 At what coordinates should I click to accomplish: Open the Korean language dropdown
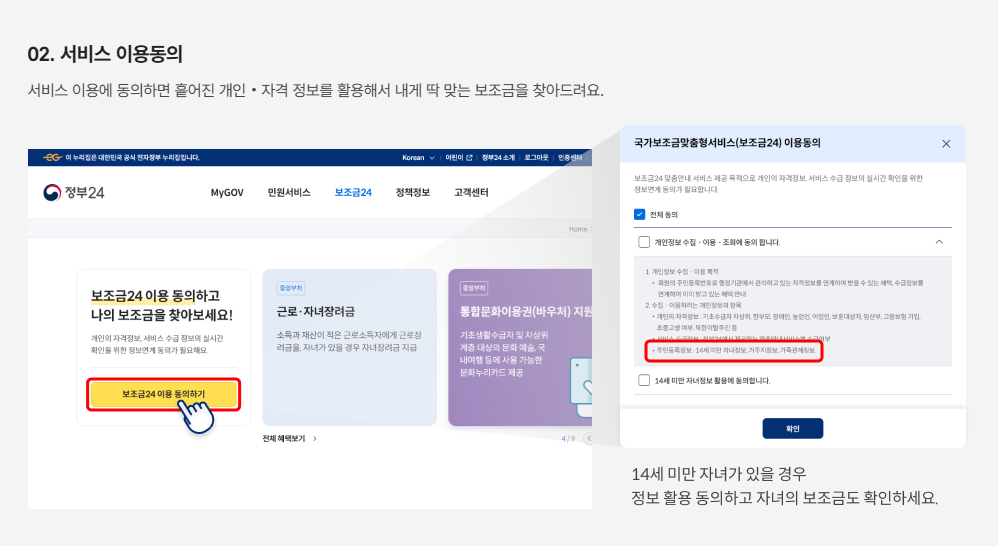pos(418,158)
